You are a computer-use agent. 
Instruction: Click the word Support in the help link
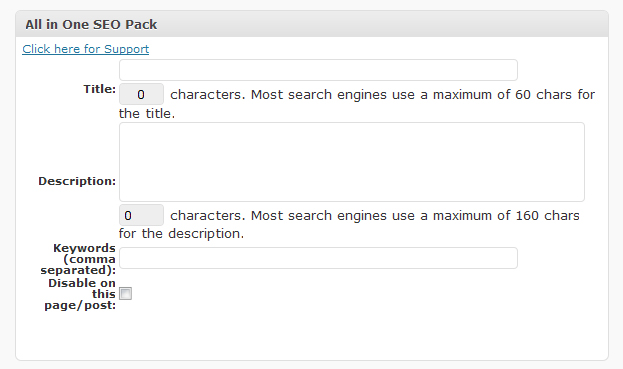pyautogui.click(x=126, y=49)
